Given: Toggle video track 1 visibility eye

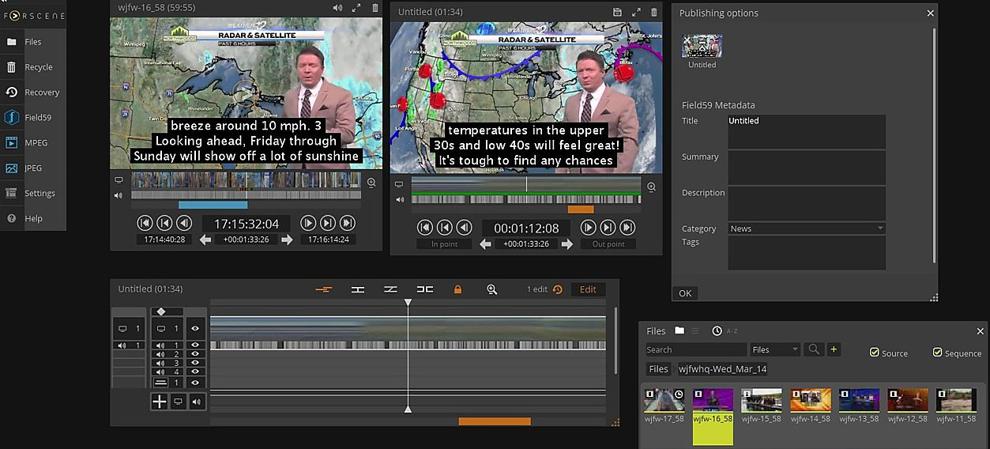Looking at the screenshot, I should 196,328.
